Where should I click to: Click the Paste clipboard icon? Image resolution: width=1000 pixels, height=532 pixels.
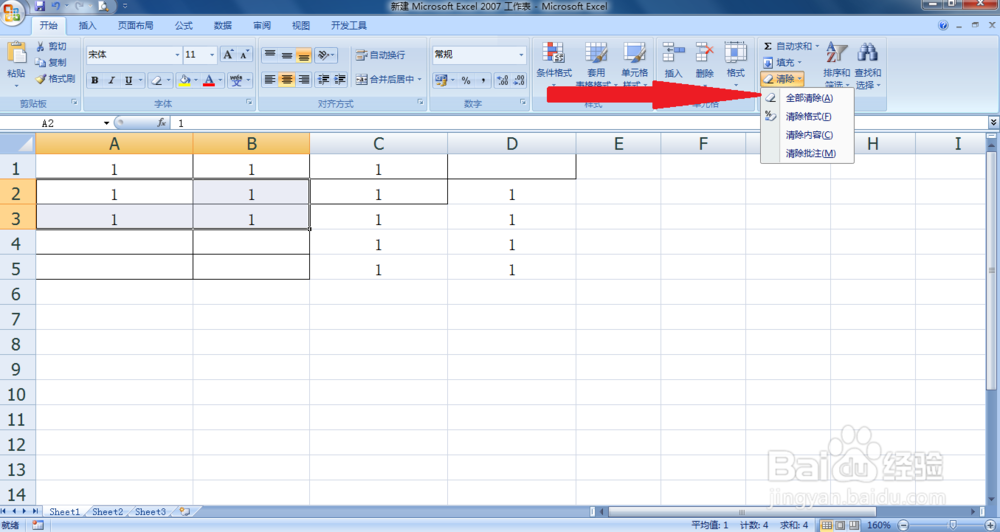(16, 52)
